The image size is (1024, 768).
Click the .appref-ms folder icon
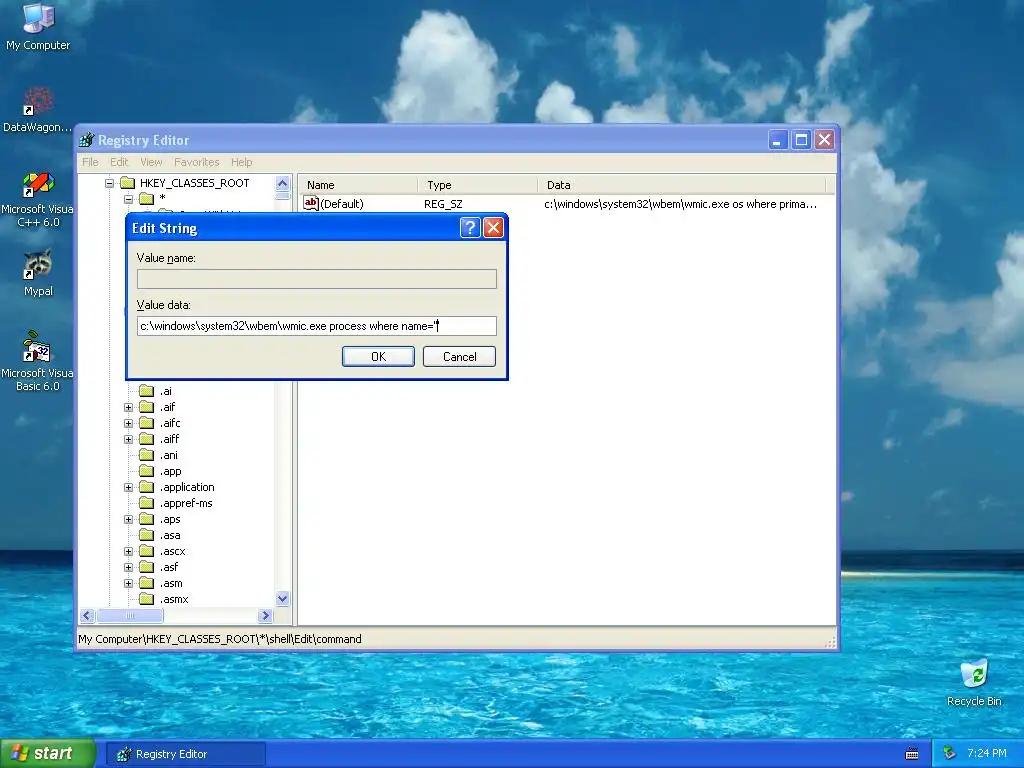tap(147, 503)
